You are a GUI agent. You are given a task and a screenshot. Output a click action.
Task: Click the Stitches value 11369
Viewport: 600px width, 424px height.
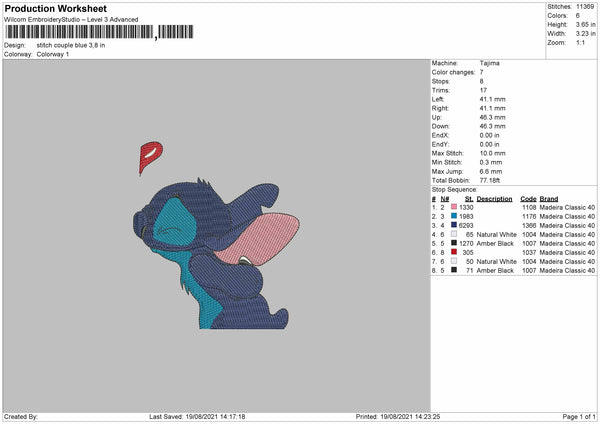click(x=585, y=7)
